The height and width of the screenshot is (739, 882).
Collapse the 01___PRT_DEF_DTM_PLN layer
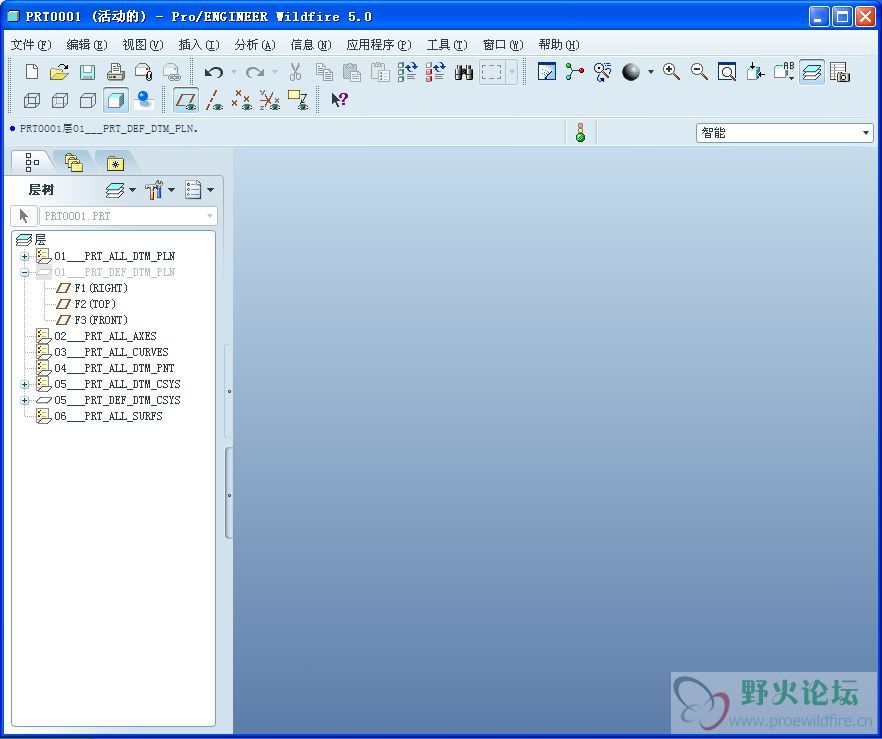click(24, 273)
